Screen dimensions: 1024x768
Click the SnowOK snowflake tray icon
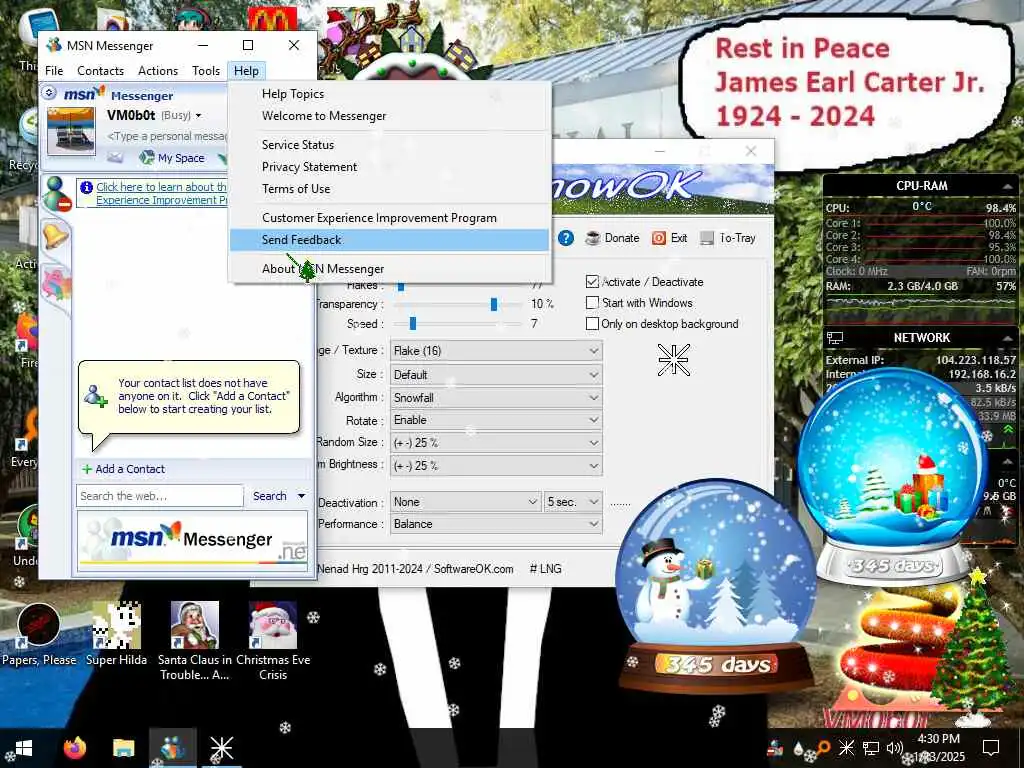coord(846,748)
